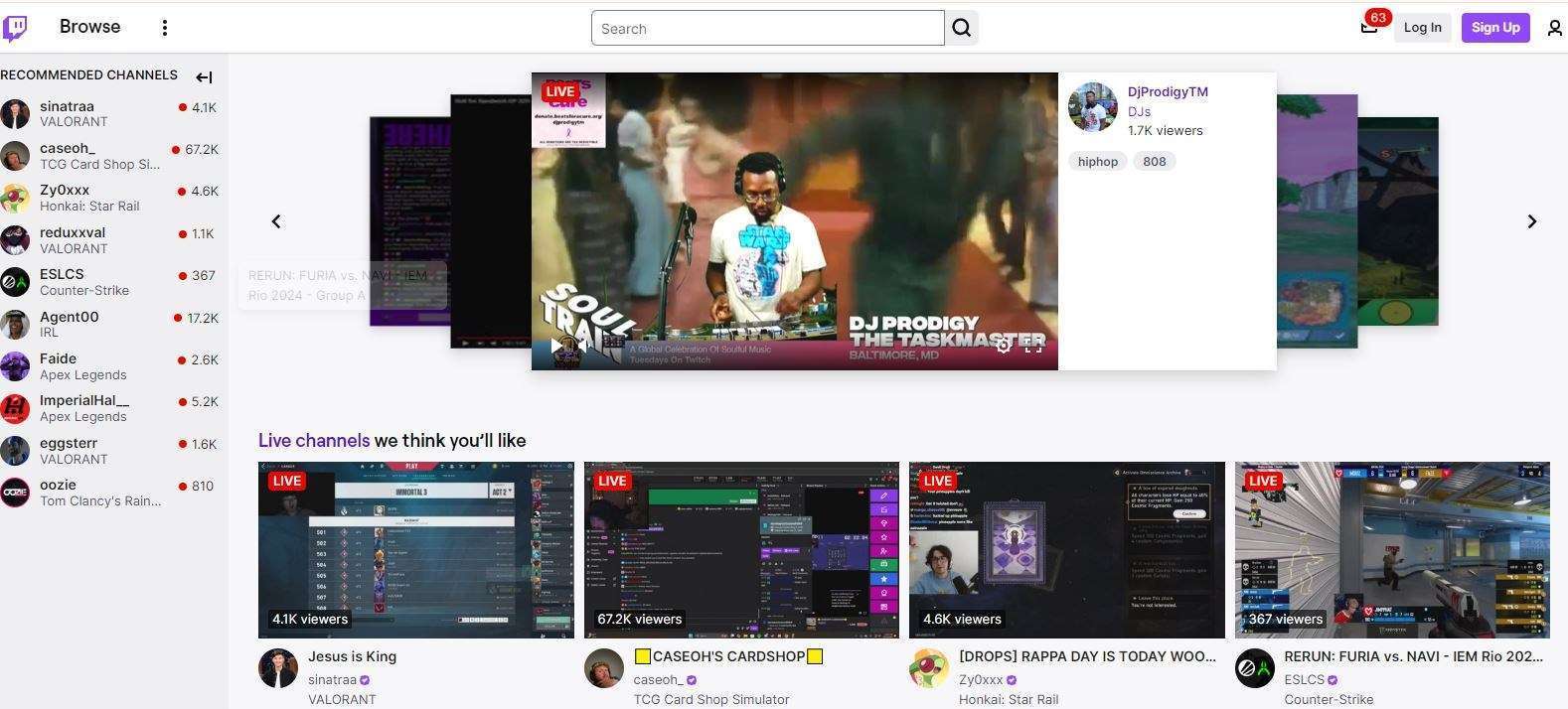Open ESLCS name under fourth stream card
This screenshot has width=1568, height=709.
1304,680
